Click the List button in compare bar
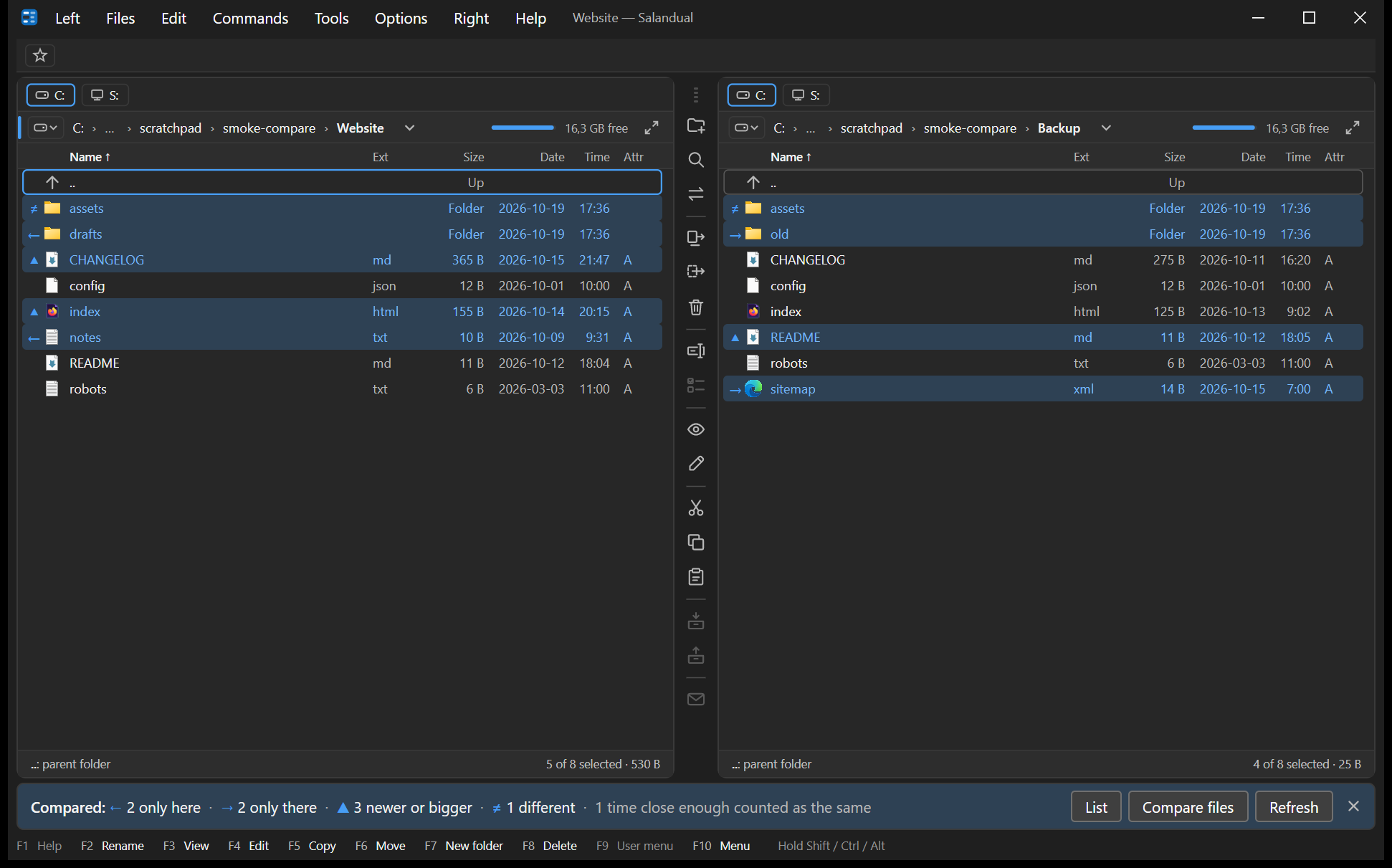1392x868 pixels. (x=1096, y=807)
